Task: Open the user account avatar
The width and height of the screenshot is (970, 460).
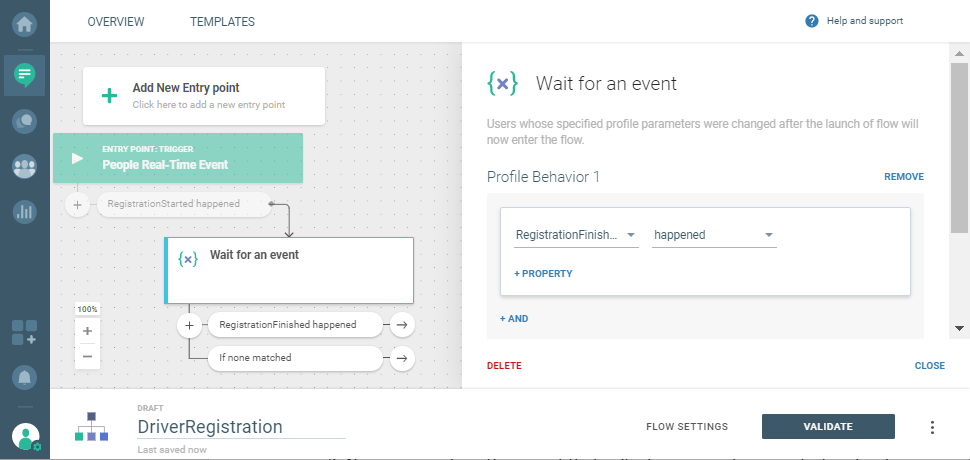Action: coord(24,437)
